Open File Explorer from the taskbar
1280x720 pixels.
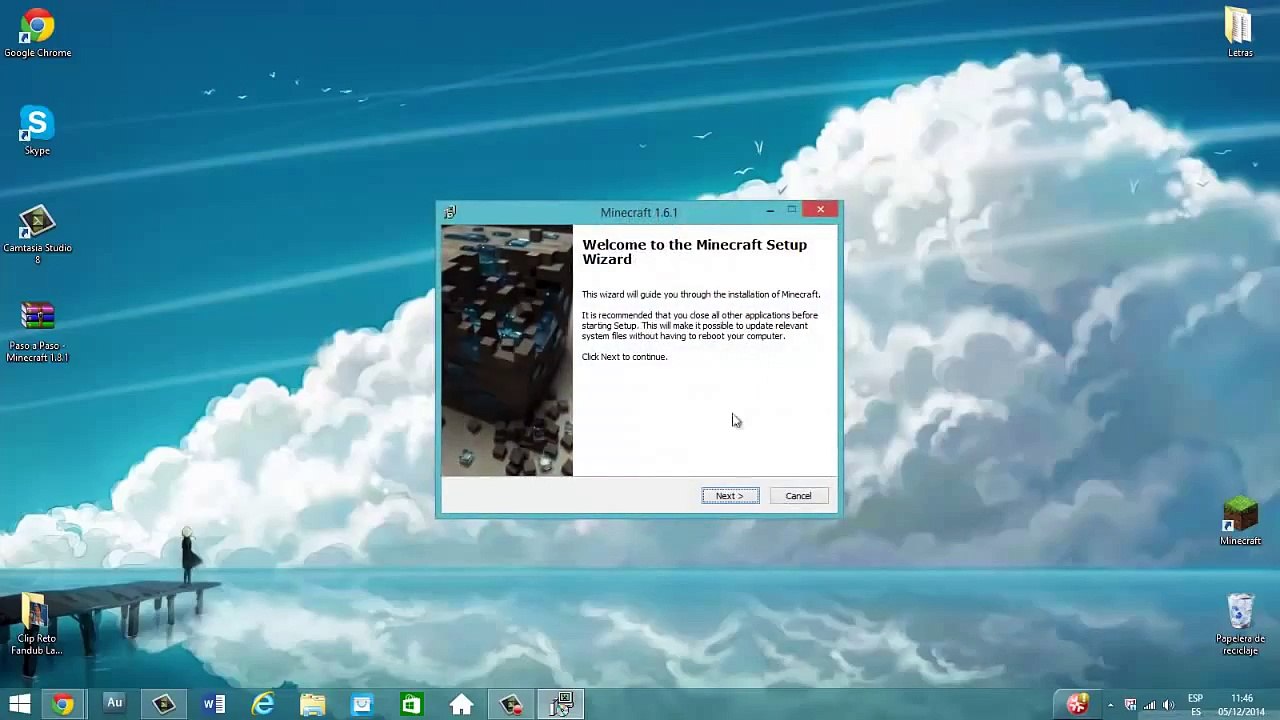click(x=313, y=704)
